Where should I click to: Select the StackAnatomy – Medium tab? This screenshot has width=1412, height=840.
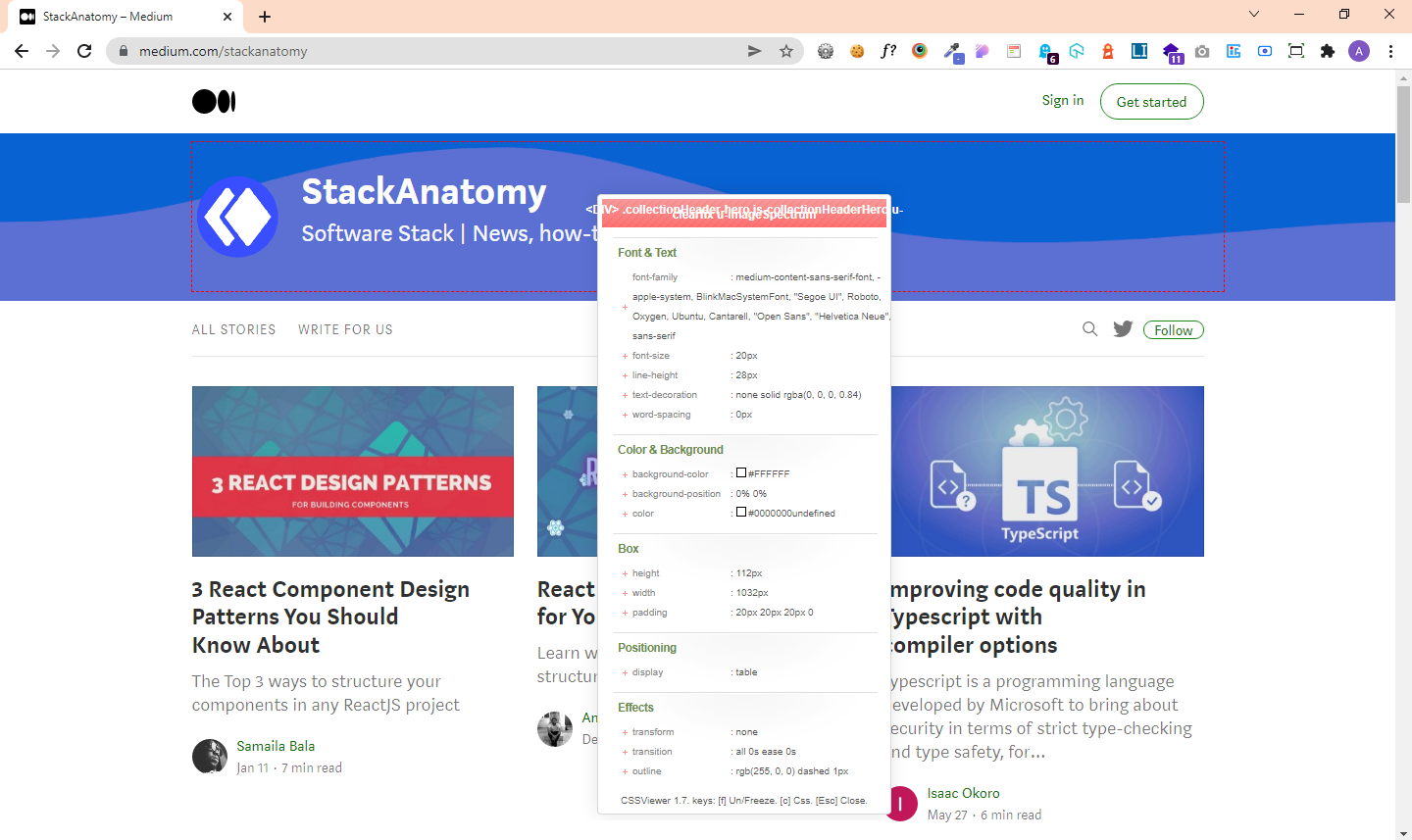(x=126, y=17)
